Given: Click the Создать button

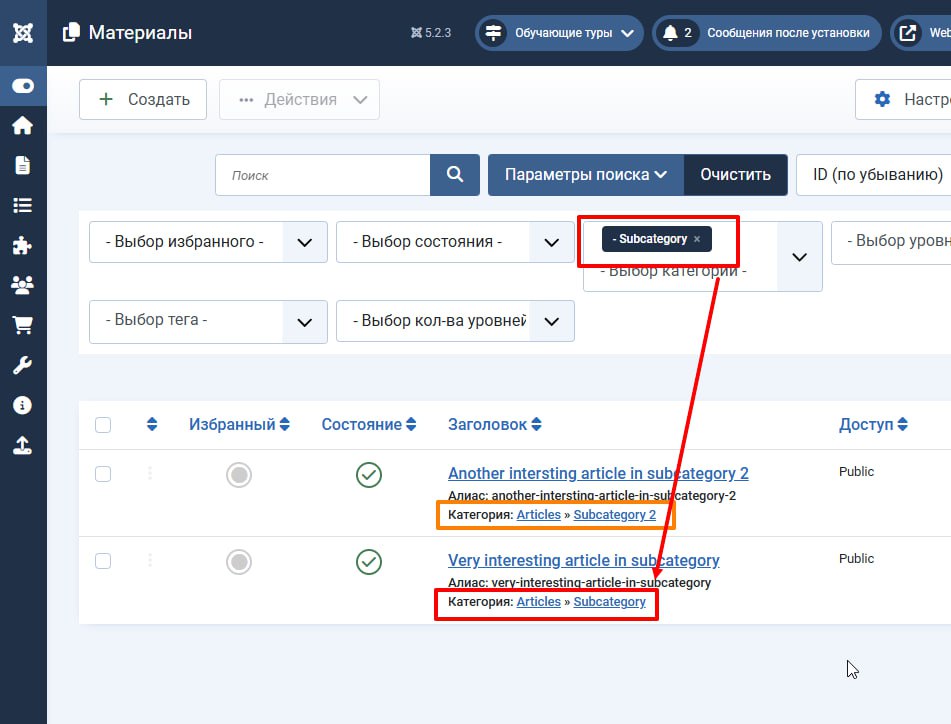Looking at the screenshot, I should (x=143, y=99).
